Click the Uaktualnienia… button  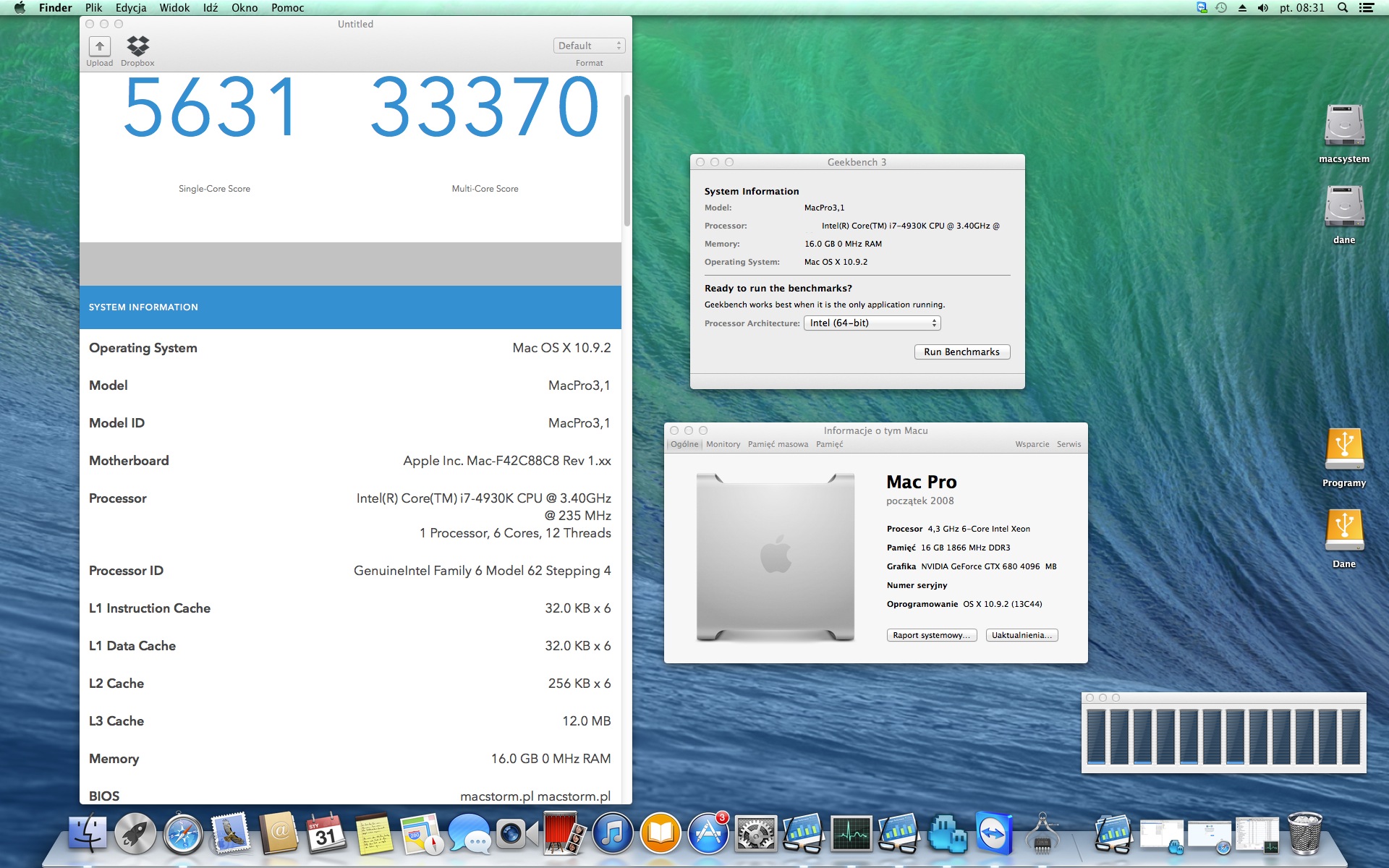point(1022,635)
